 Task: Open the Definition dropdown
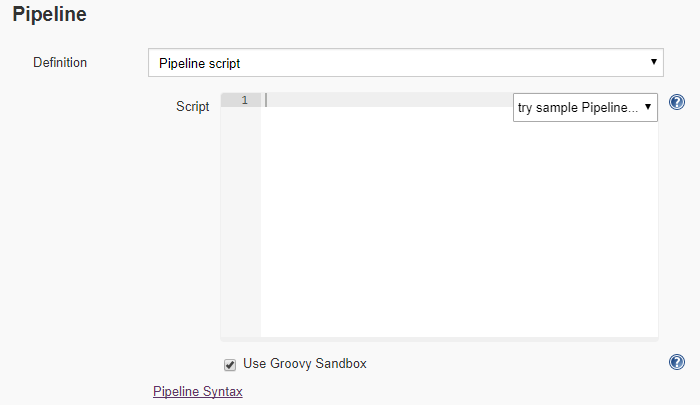406,63
